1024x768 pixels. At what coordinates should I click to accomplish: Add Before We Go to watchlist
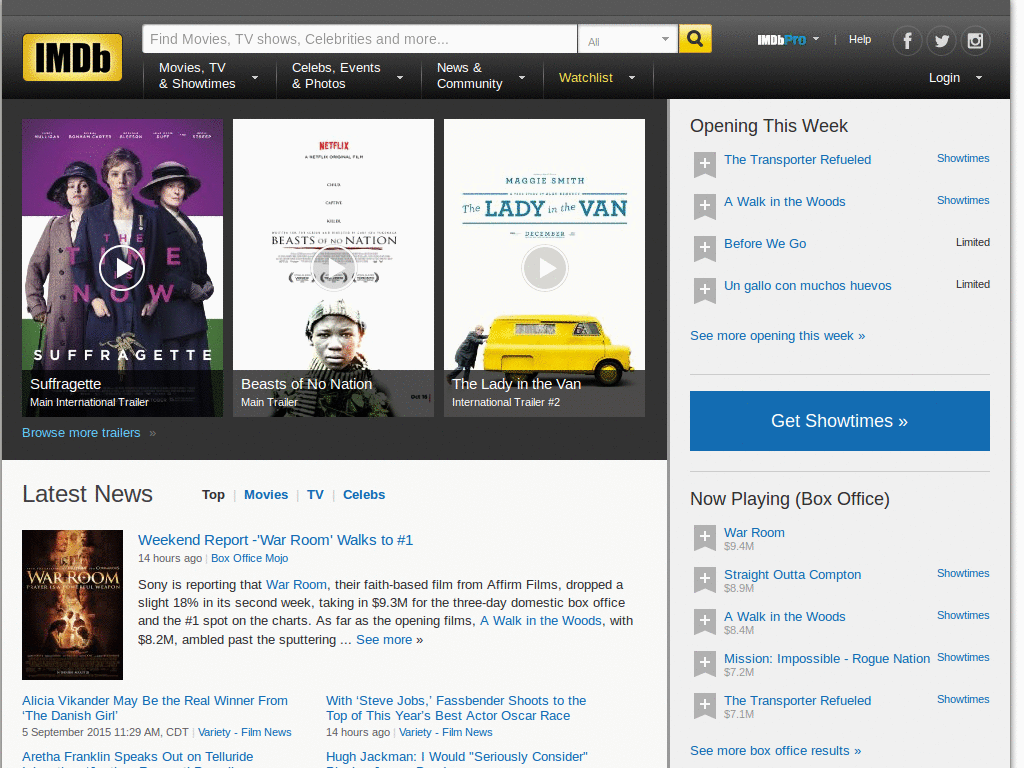point(705,248)
